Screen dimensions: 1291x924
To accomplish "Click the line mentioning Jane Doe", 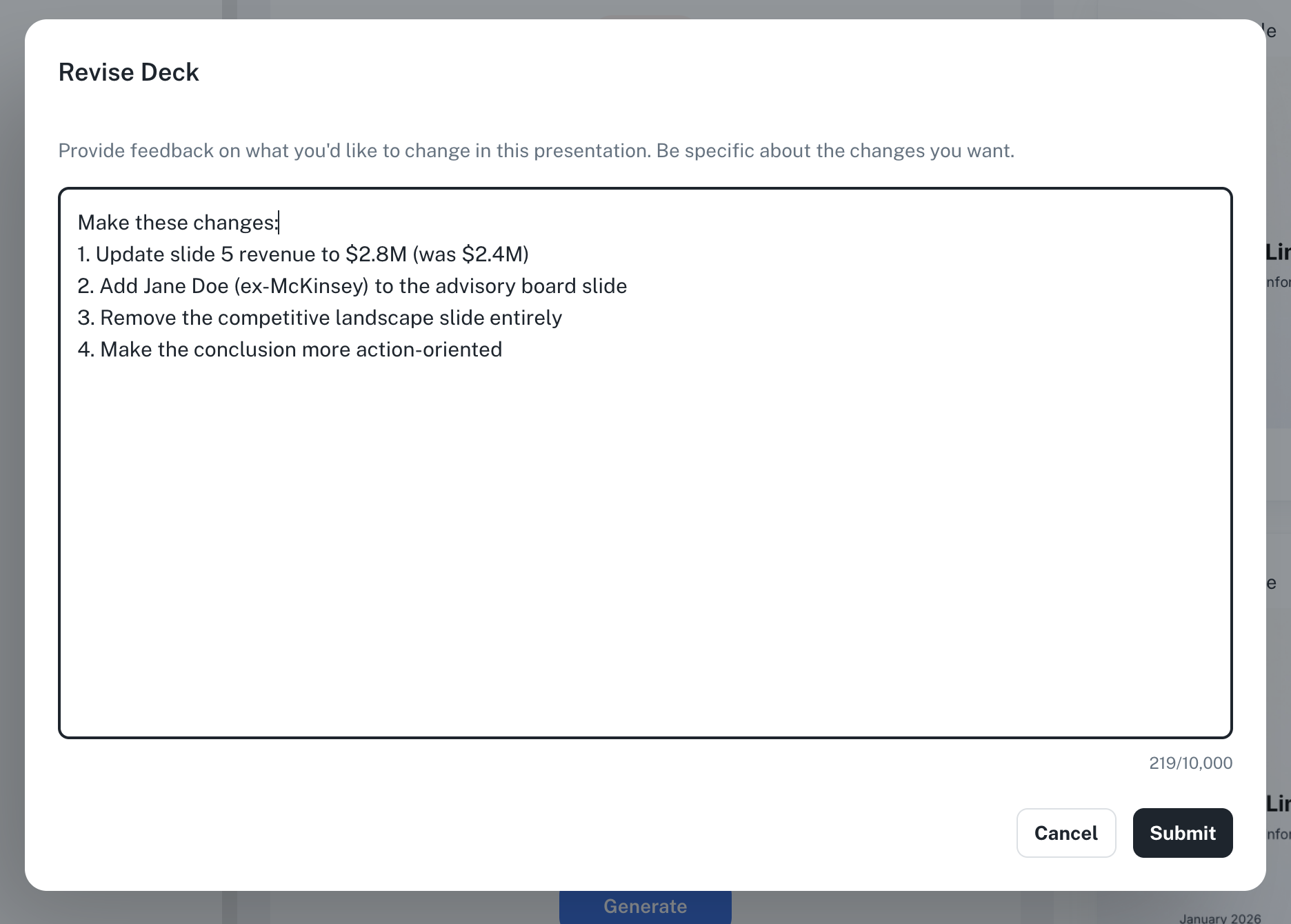I will pos(352,285).
